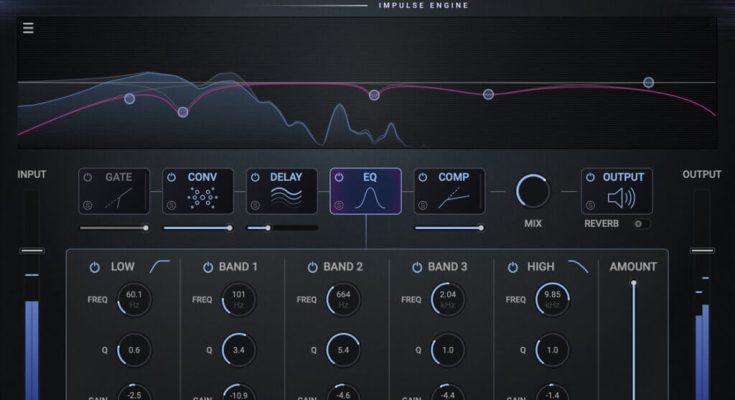The height and width of the screenshot is (400, 735).
Task: Click the BAND 2 frequency knob 664 Hz
Action: [343, 299]
